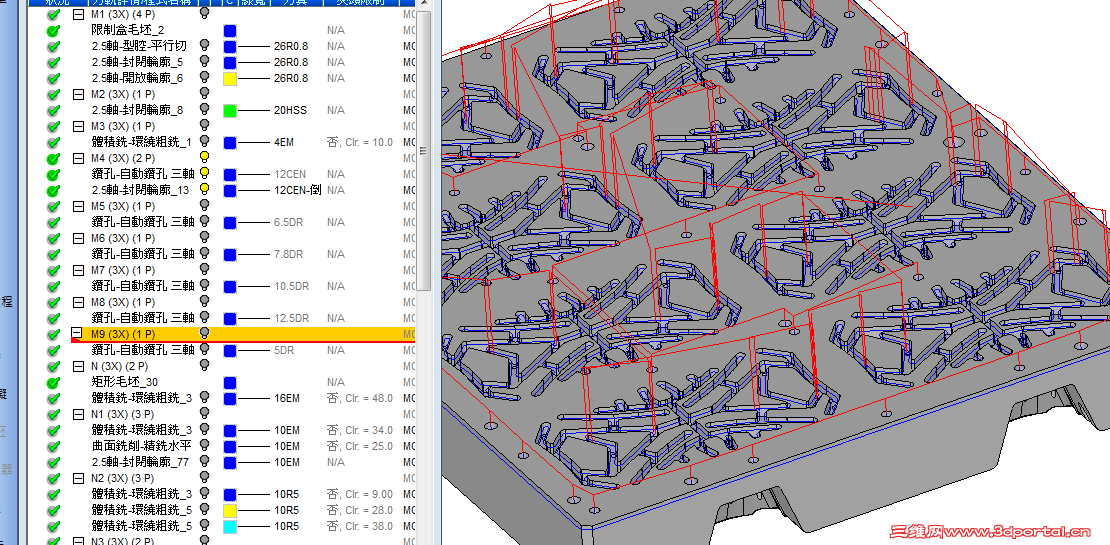Click status check icon of the 12CEN drilling row

pyautogui.click(x=53, y=174)
